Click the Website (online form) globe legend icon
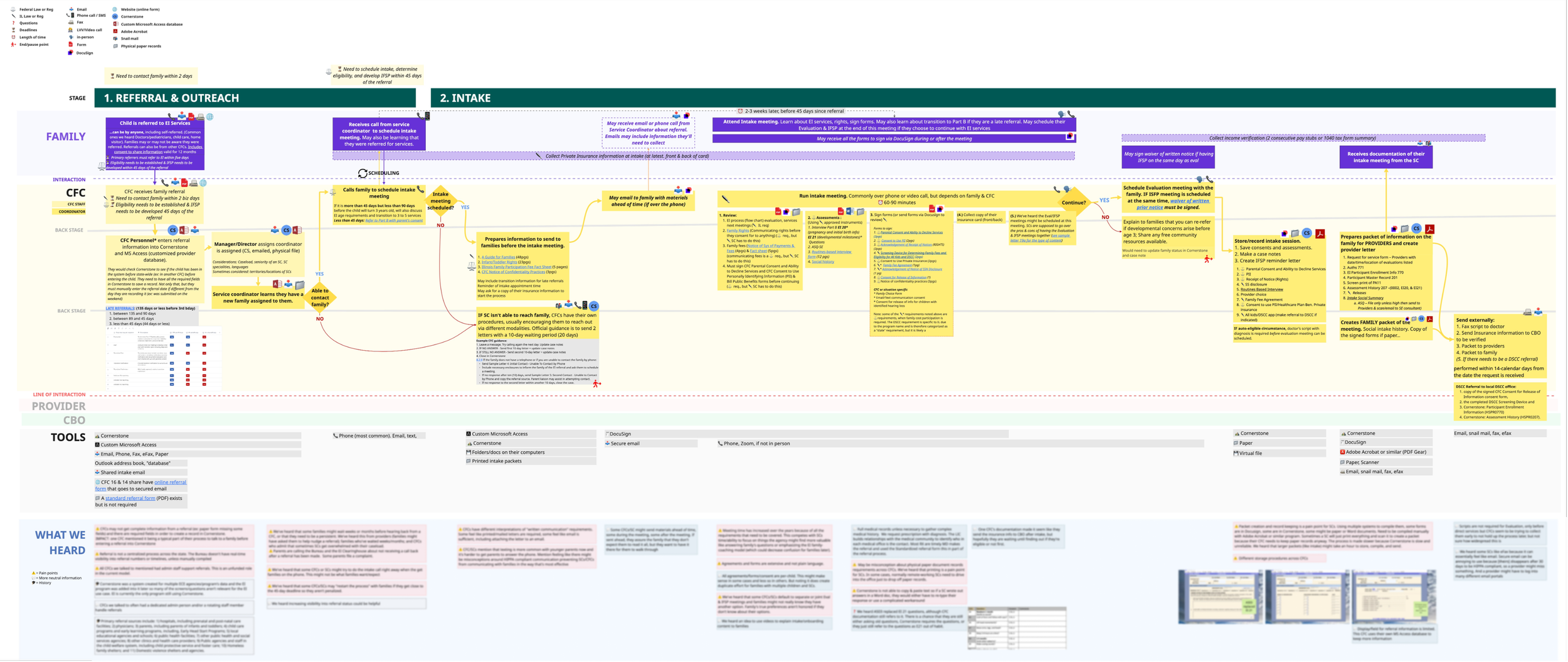This screenshot has width=1568, height=662. 115,9
